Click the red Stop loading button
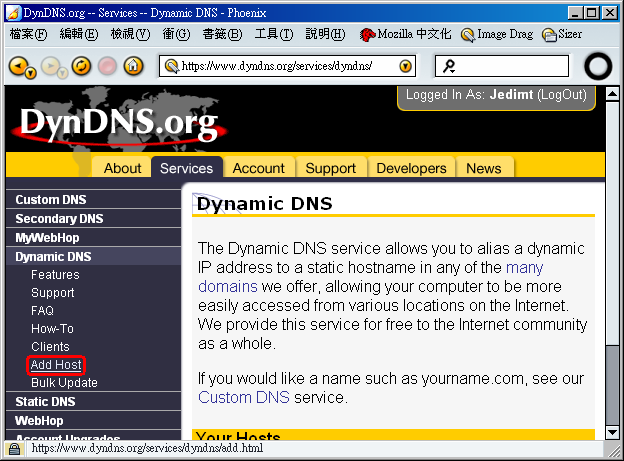 [107, 66]
